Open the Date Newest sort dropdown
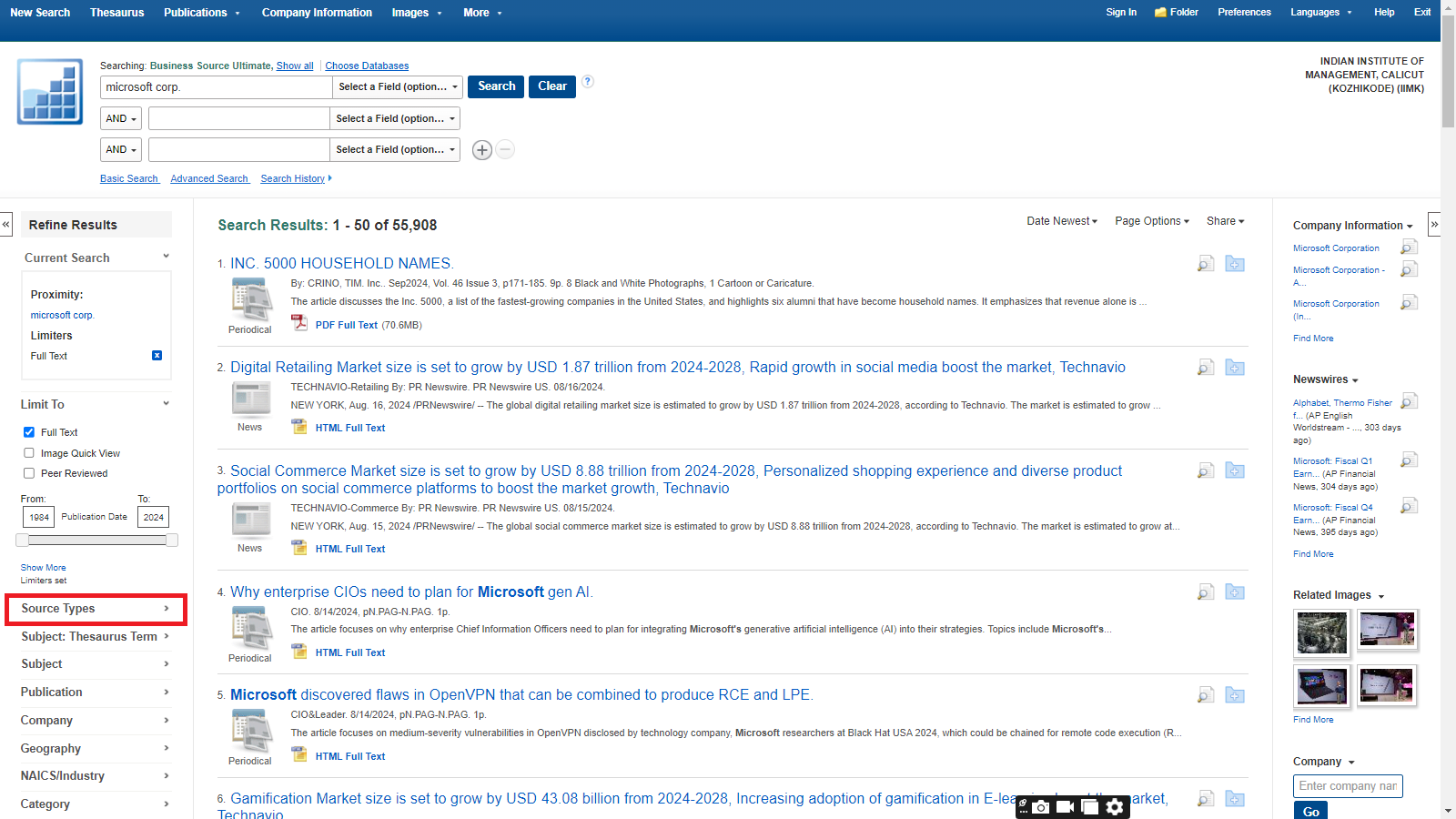Viewport: 1456px width, 819px height. tap(1062, 221)
